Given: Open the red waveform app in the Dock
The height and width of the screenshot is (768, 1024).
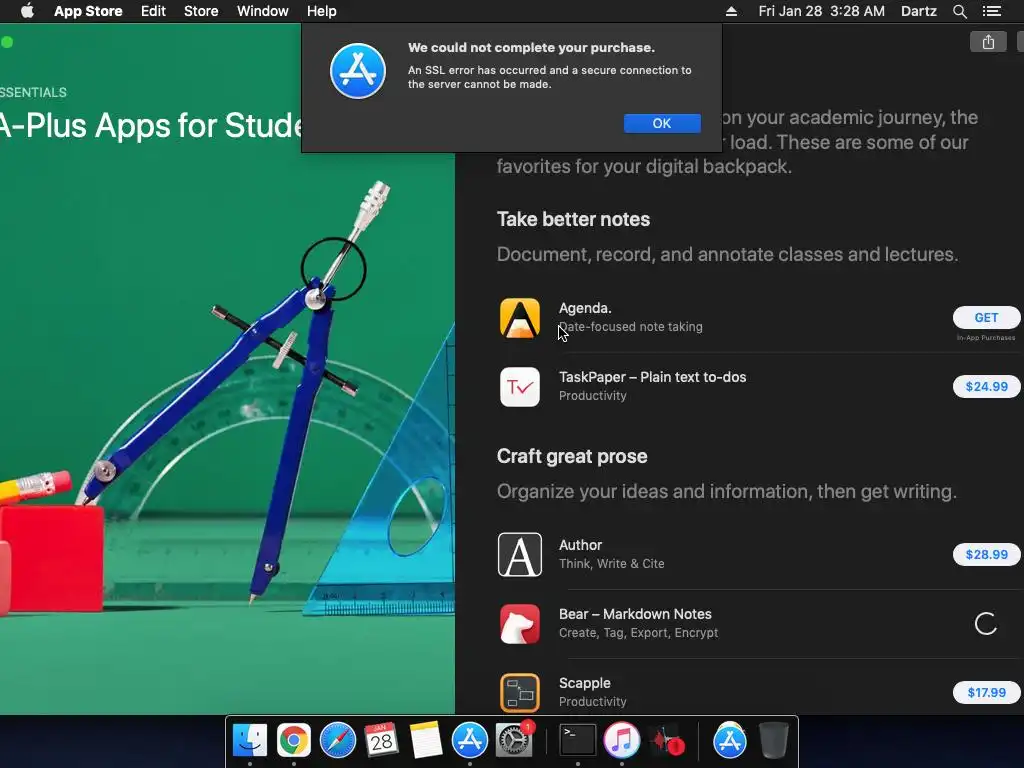Looking at the screenshot, I should (665, 741).
